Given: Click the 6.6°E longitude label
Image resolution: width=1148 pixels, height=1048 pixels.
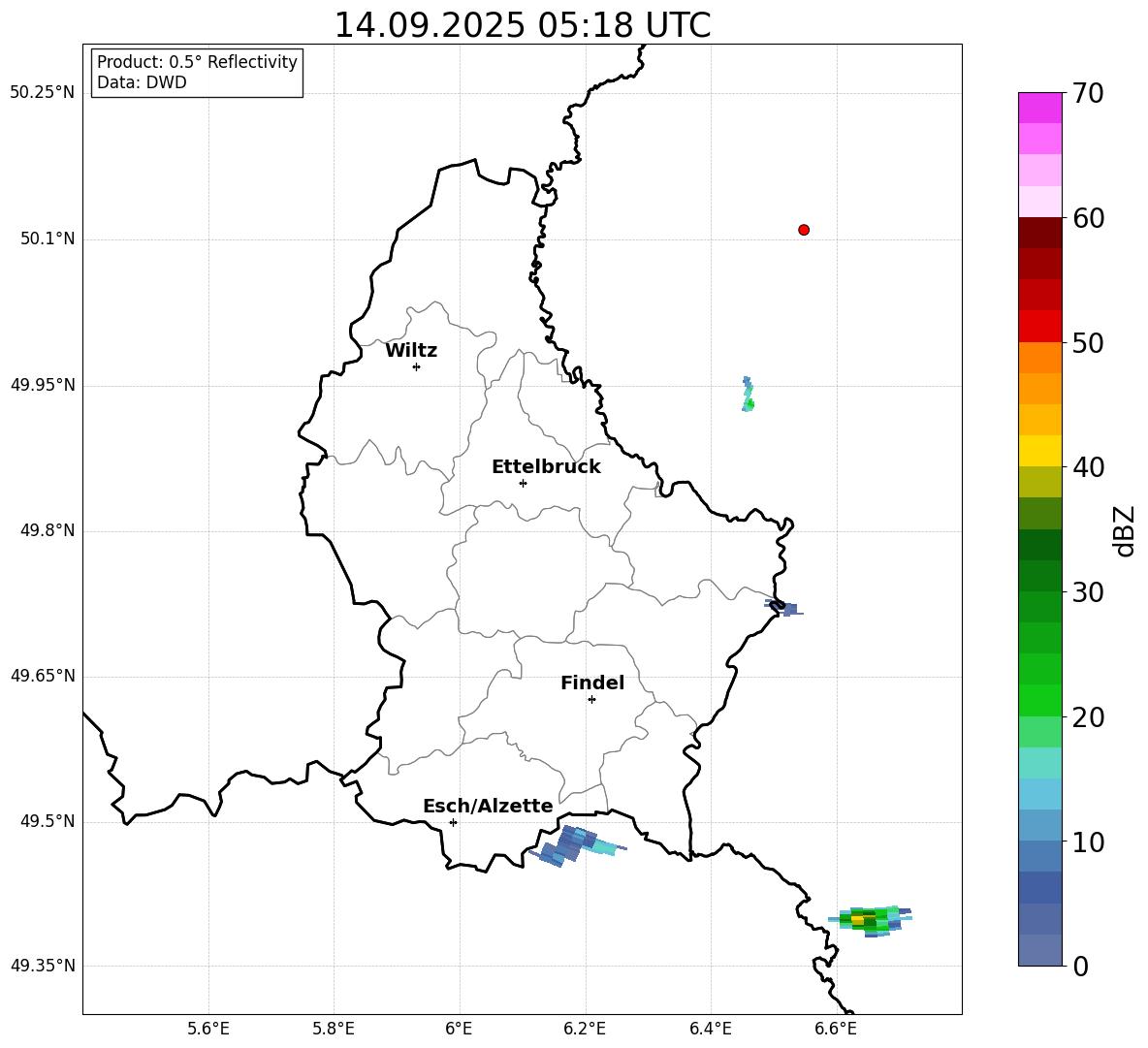Looking at the screenshot, I should point(836,1029).
